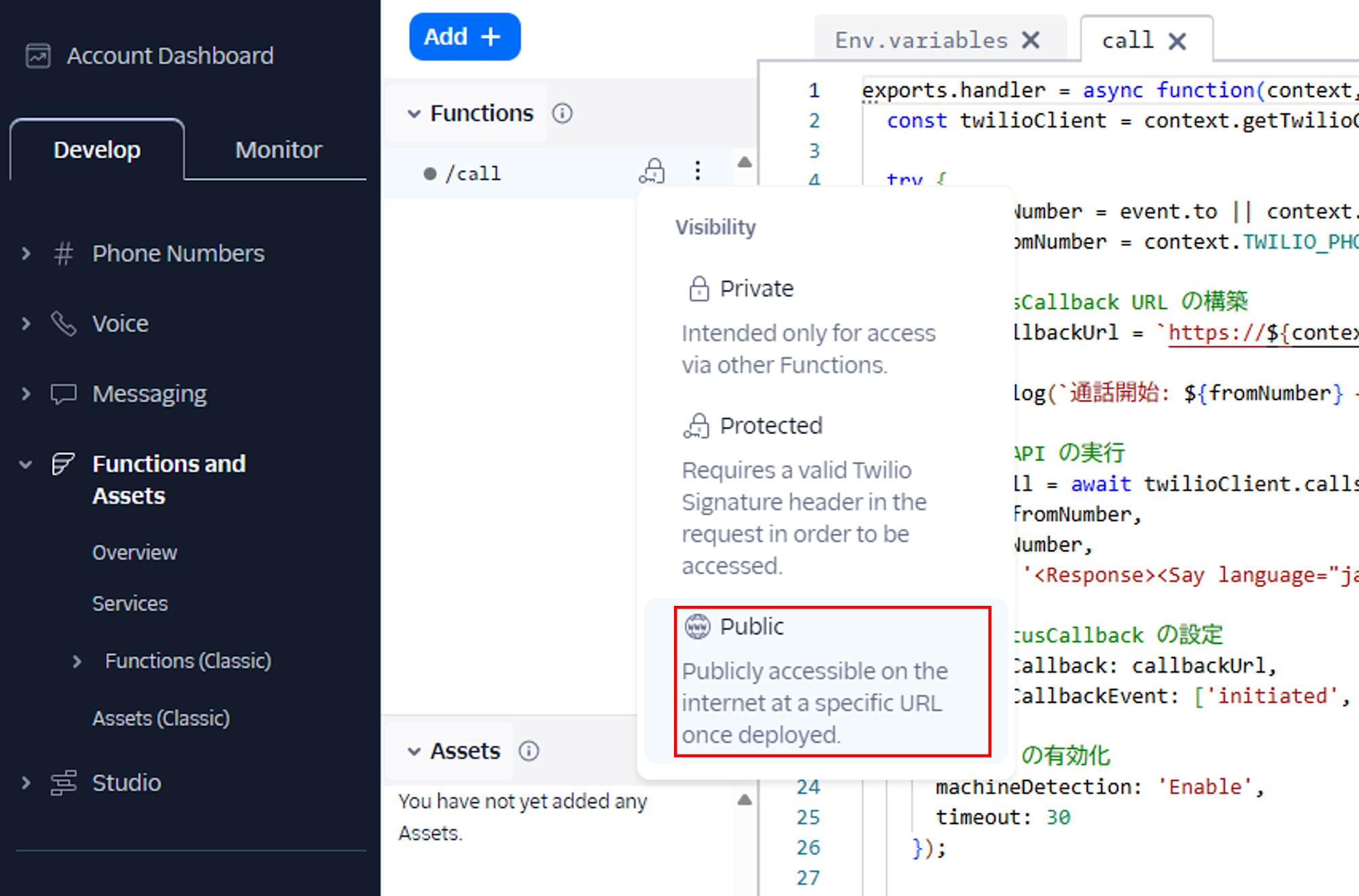
Task: Open Account Dashboard icon in sidebar
Action: tap(38, 56)
